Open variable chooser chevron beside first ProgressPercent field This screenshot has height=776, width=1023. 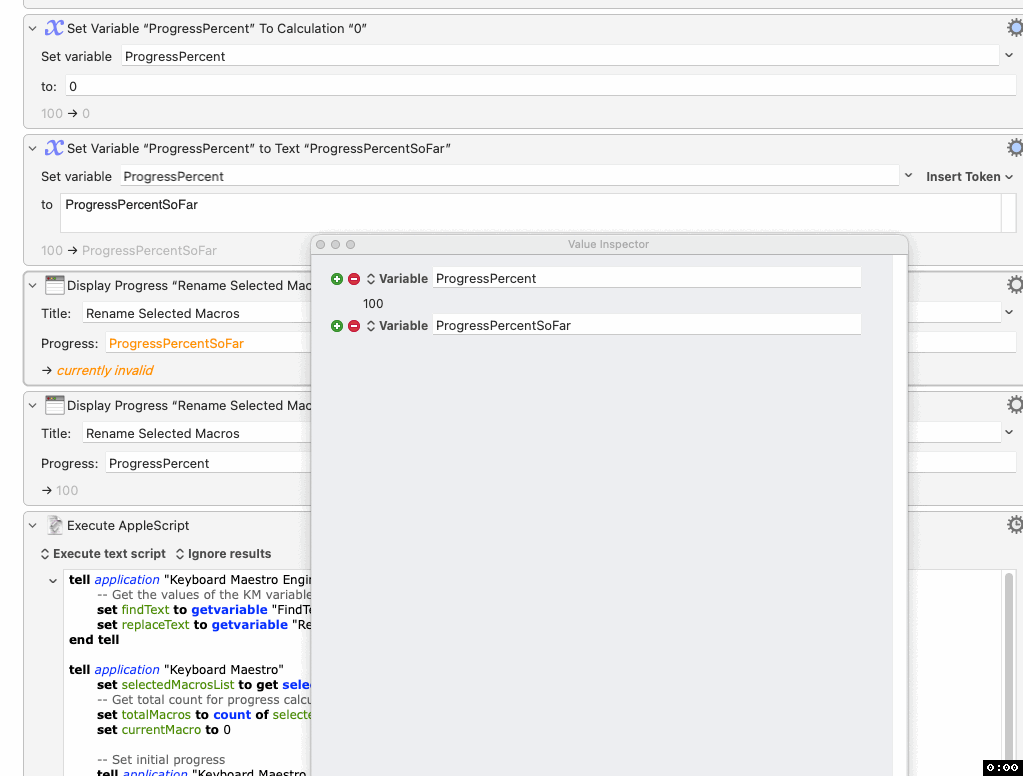[1009, 55]
